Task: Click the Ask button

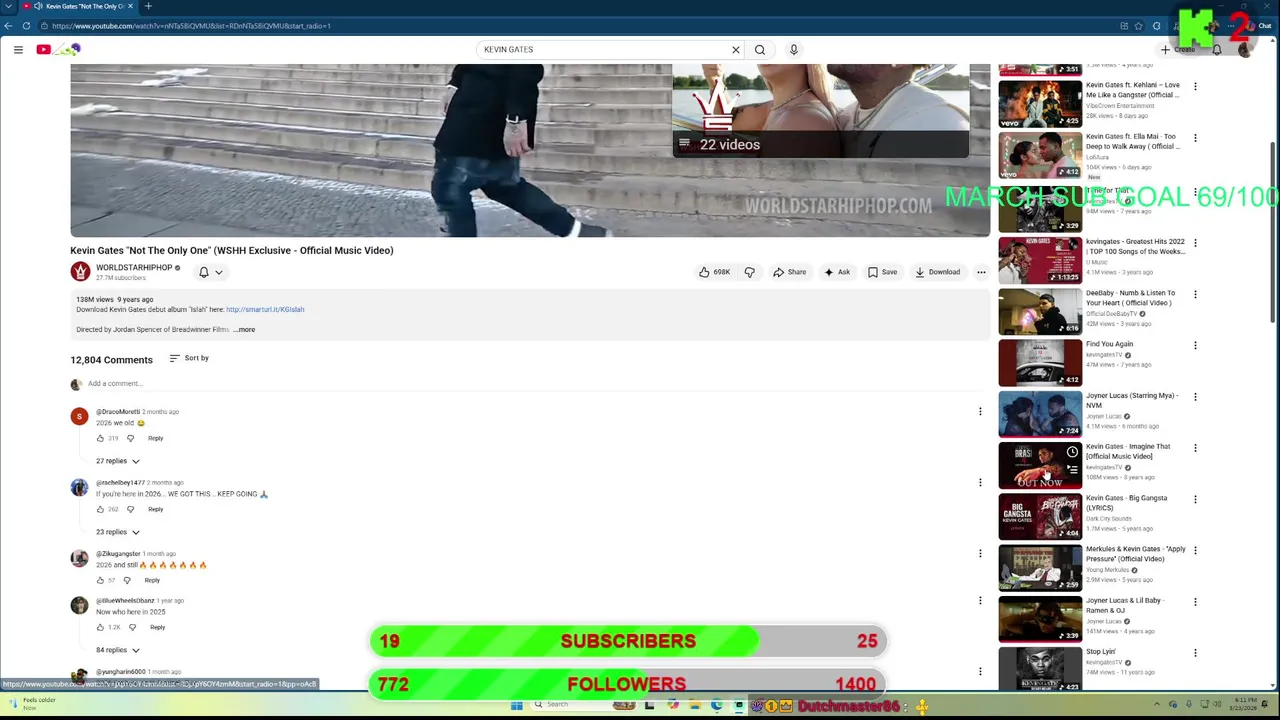Action: (x=837, y=272)
